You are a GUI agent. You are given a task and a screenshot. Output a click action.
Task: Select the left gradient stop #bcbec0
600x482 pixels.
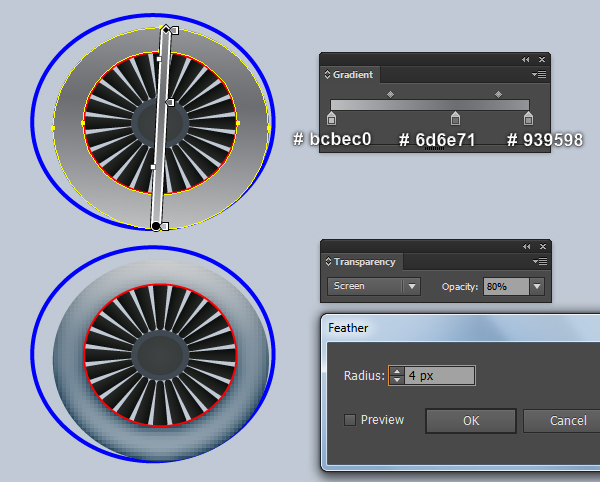tap(331, 119)
